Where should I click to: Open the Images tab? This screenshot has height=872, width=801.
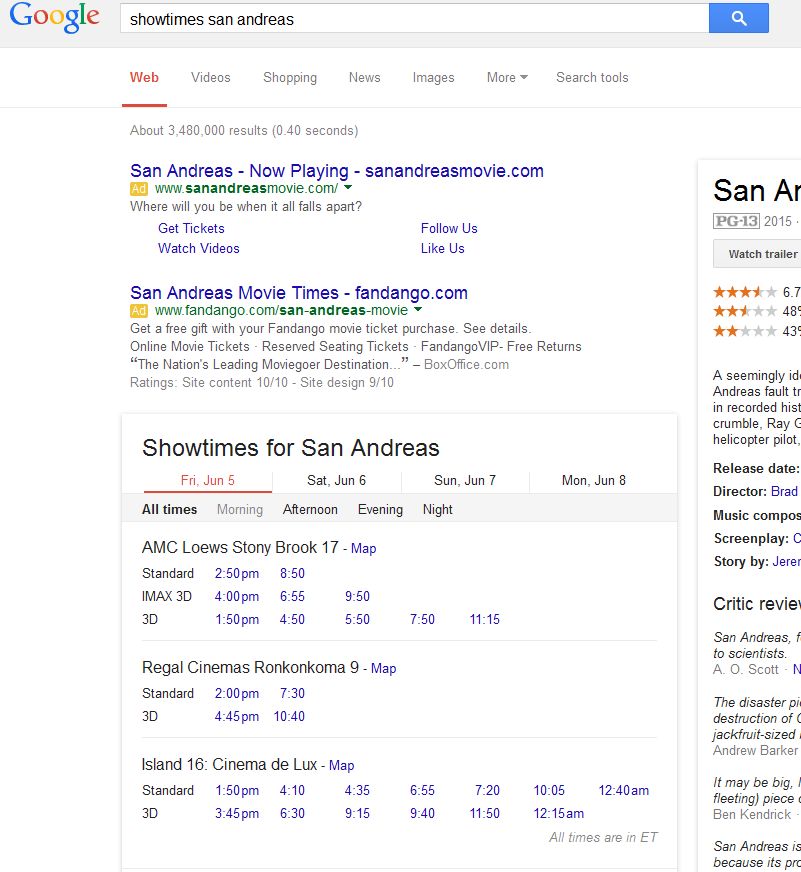click(x=433, y=77)
